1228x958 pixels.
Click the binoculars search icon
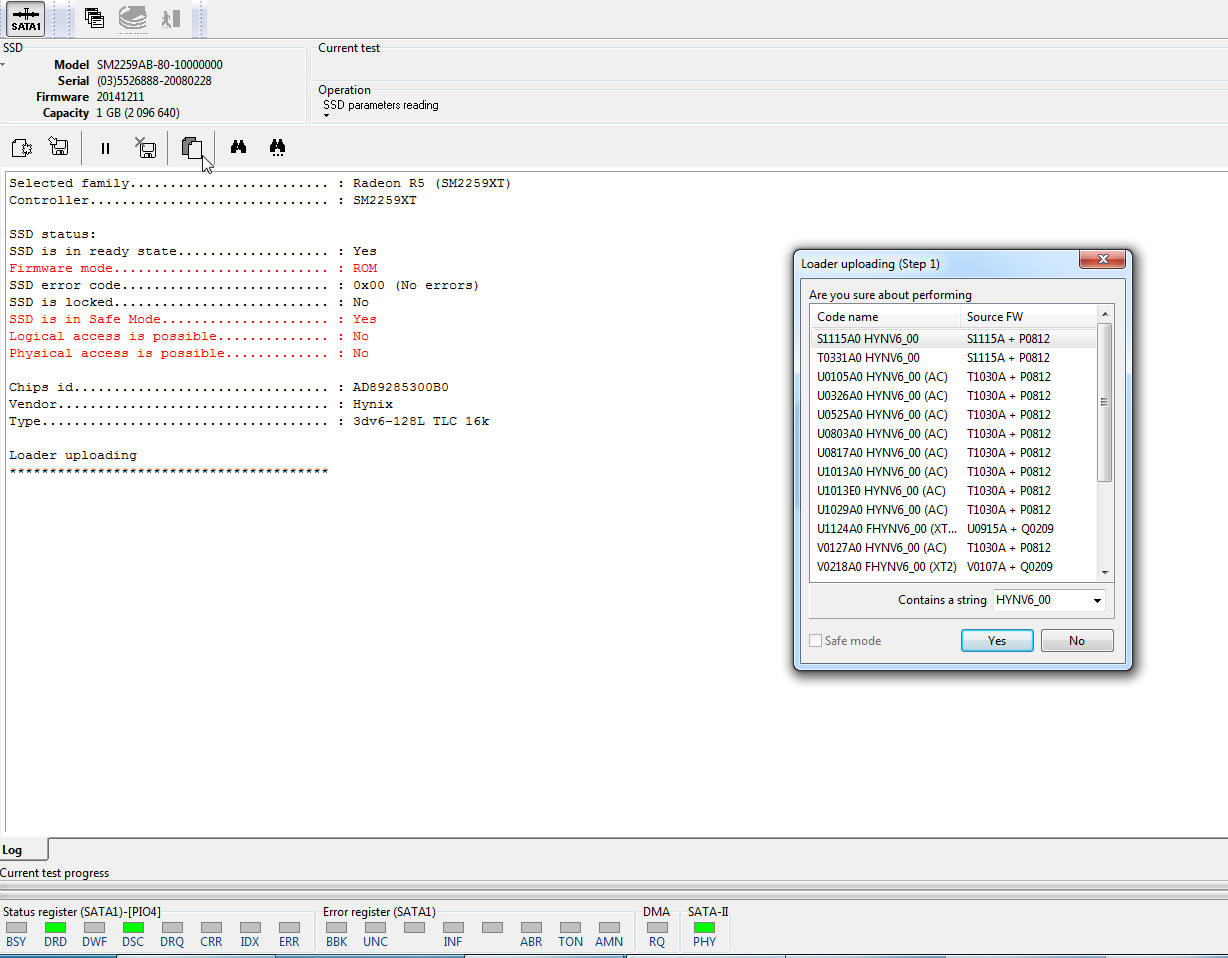(238, 148)
